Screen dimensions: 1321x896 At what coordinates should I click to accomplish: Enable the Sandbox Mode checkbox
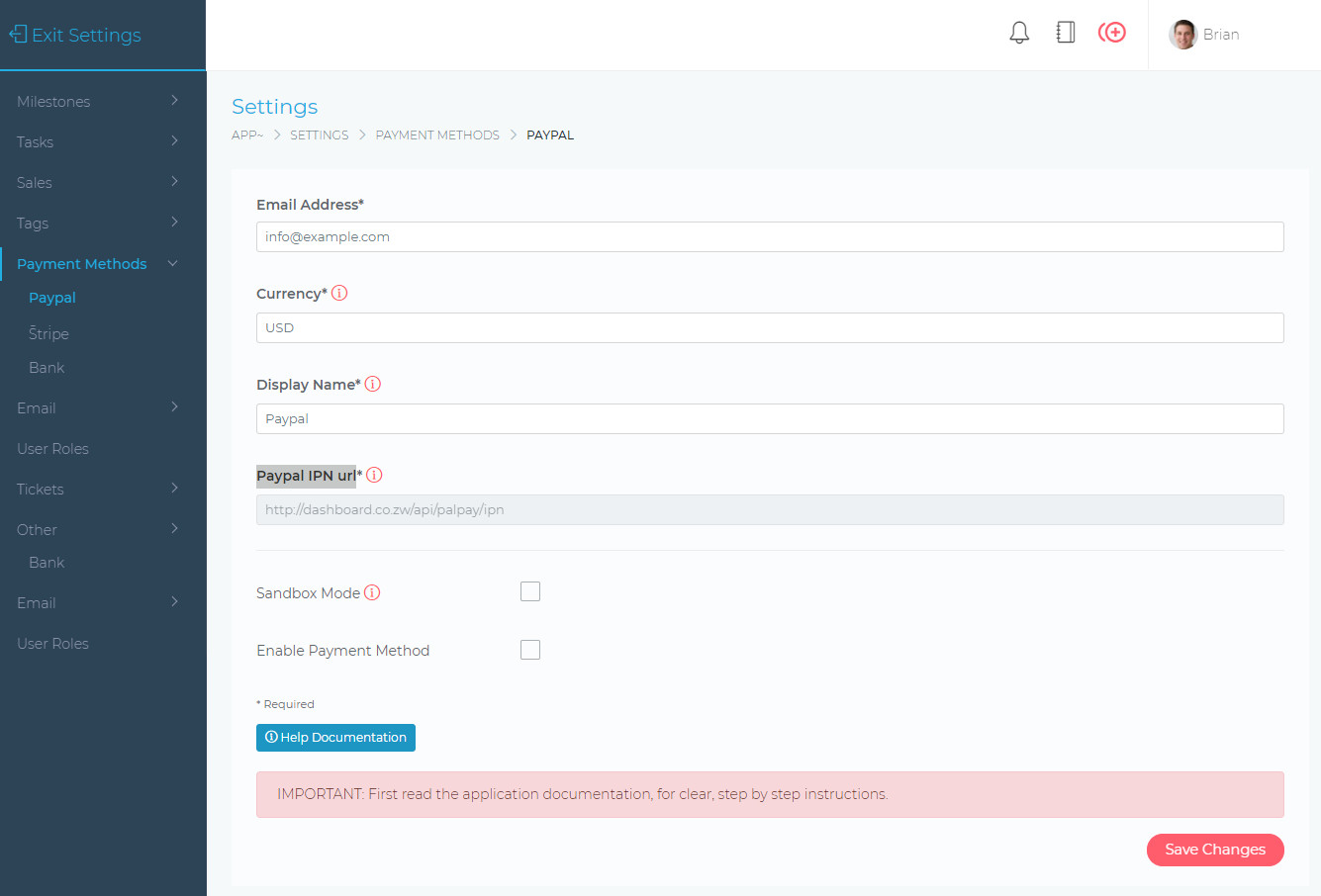pos(530,590)
